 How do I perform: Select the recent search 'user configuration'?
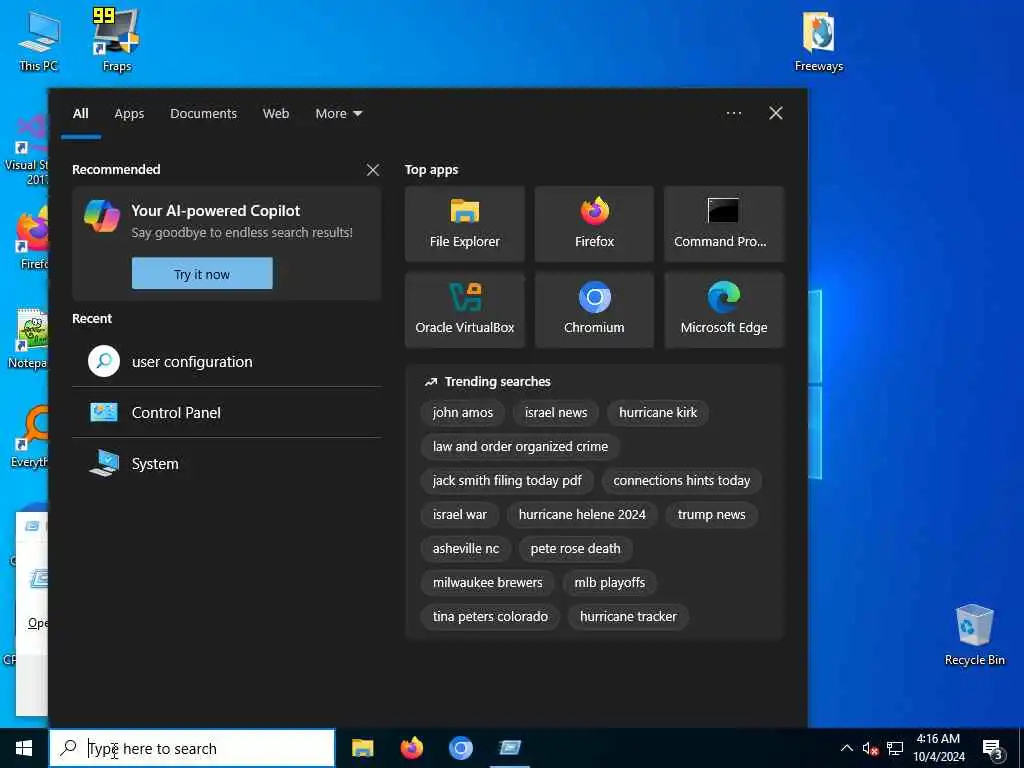point(227,362)
